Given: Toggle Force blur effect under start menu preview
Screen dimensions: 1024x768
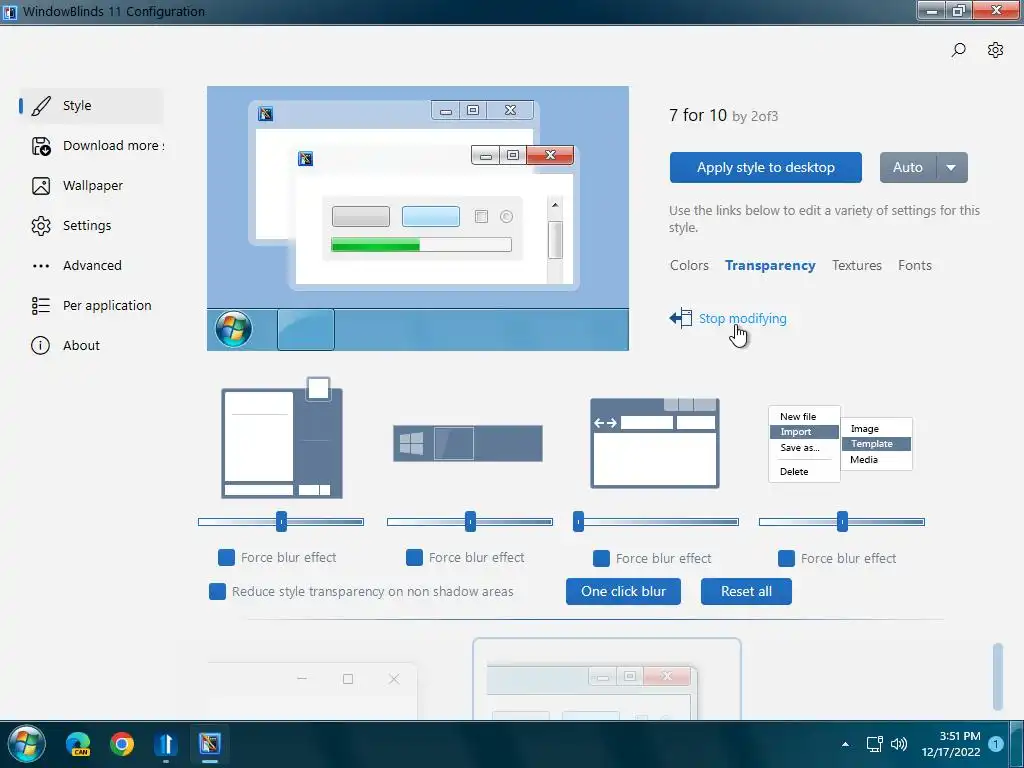Looking at the screenshot, I should point(226,558).
